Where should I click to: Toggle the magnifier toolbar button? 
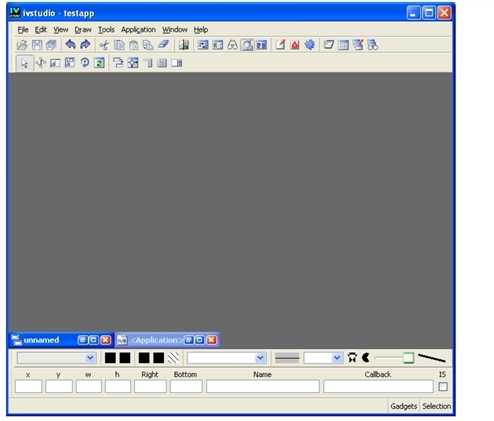tap(247, 45)
